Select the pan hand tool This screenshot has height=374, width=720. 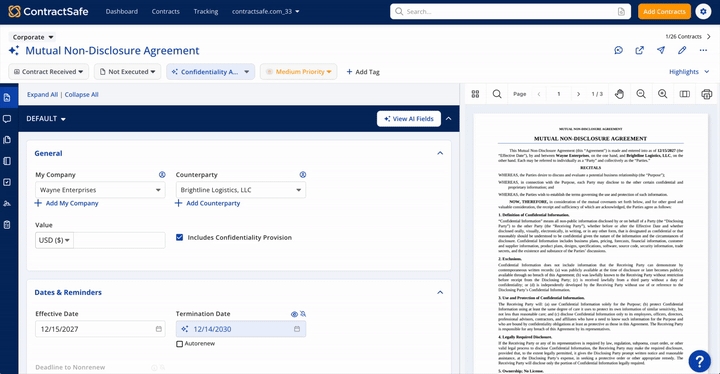click(619, 94)
